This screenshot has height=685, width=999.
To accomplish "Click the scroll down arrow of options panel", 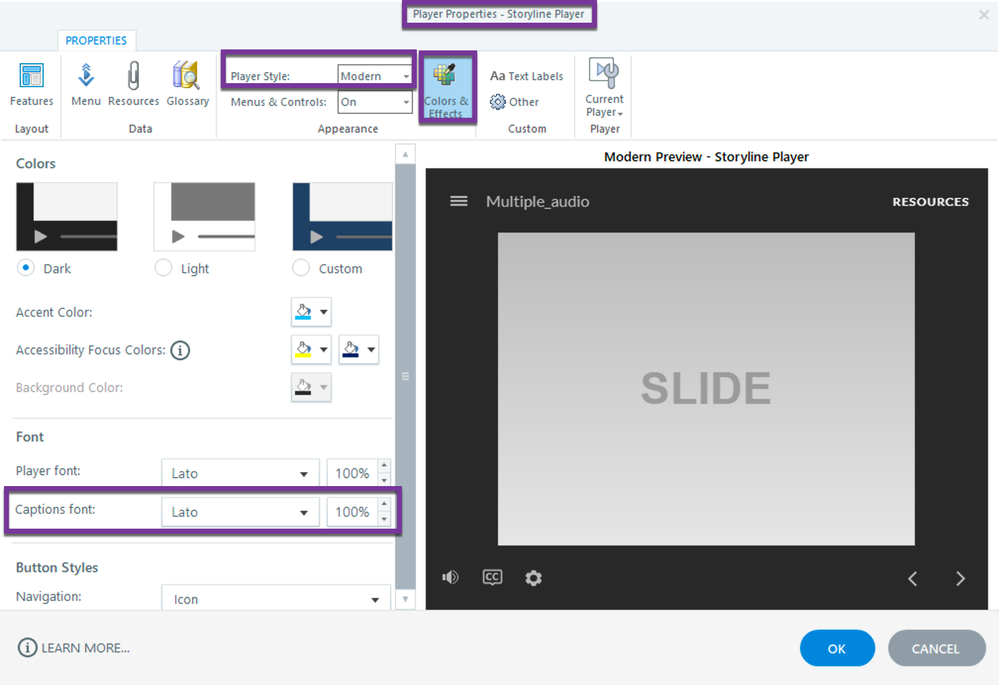I will coord(405,599).
